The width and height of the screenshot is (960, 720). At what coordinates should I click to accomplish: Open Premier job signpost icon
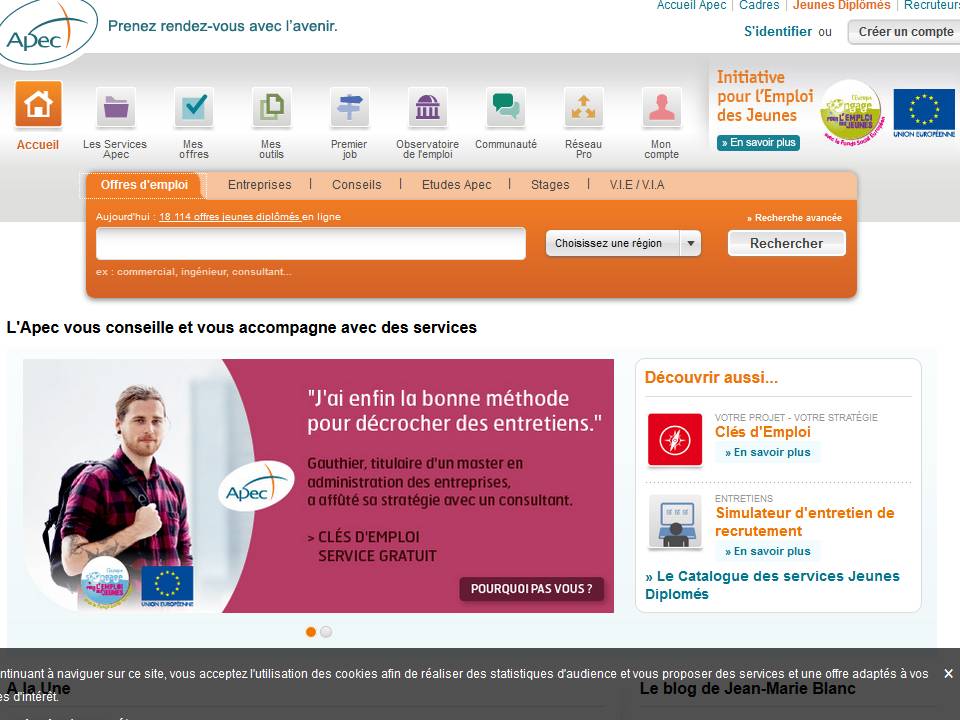click(349, 107)
